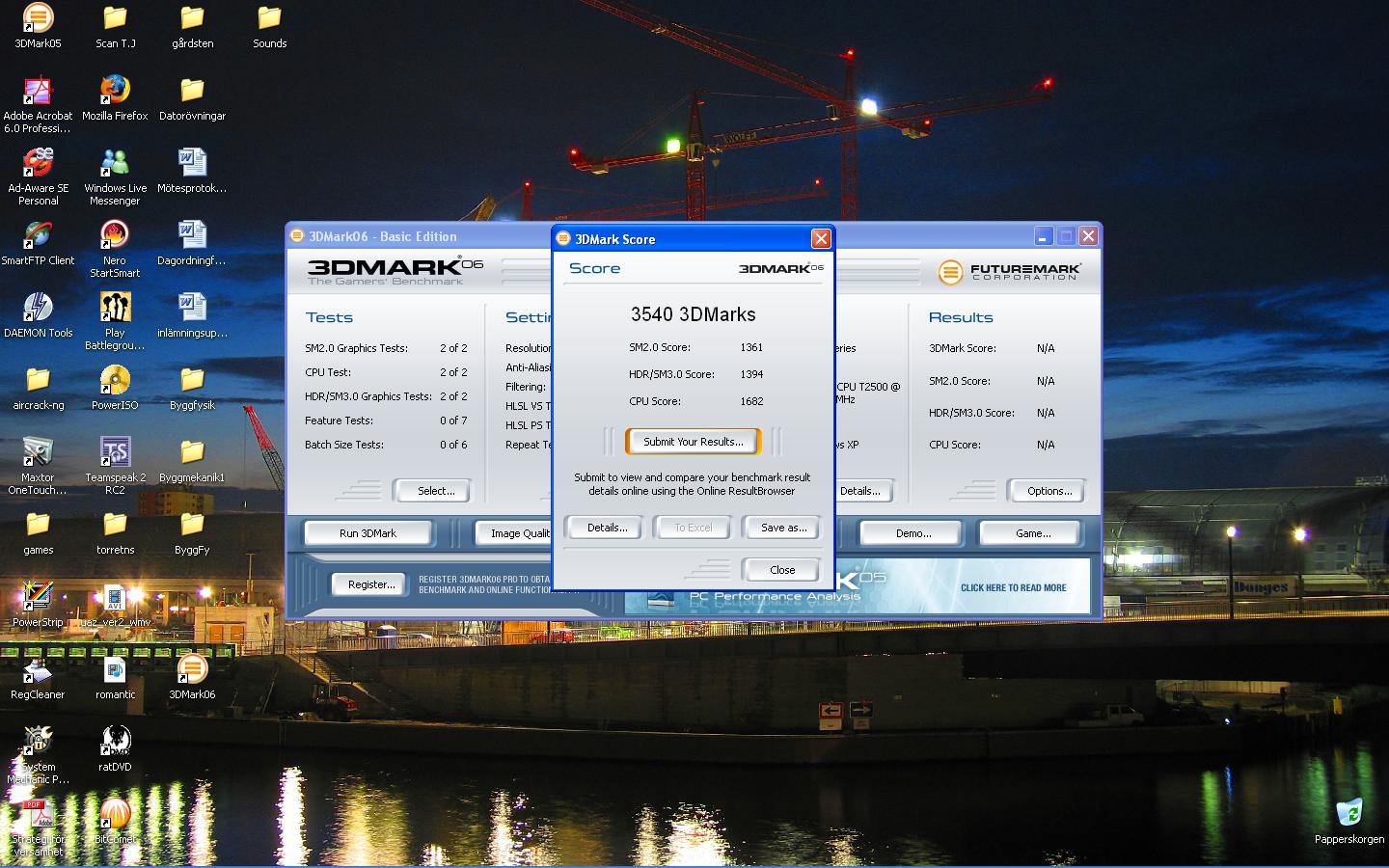Viewport: 1389px width, 868px height.
Task: Launch Adobe Acrobat 6.0 Professional shortcut
Action: (38, 104)
